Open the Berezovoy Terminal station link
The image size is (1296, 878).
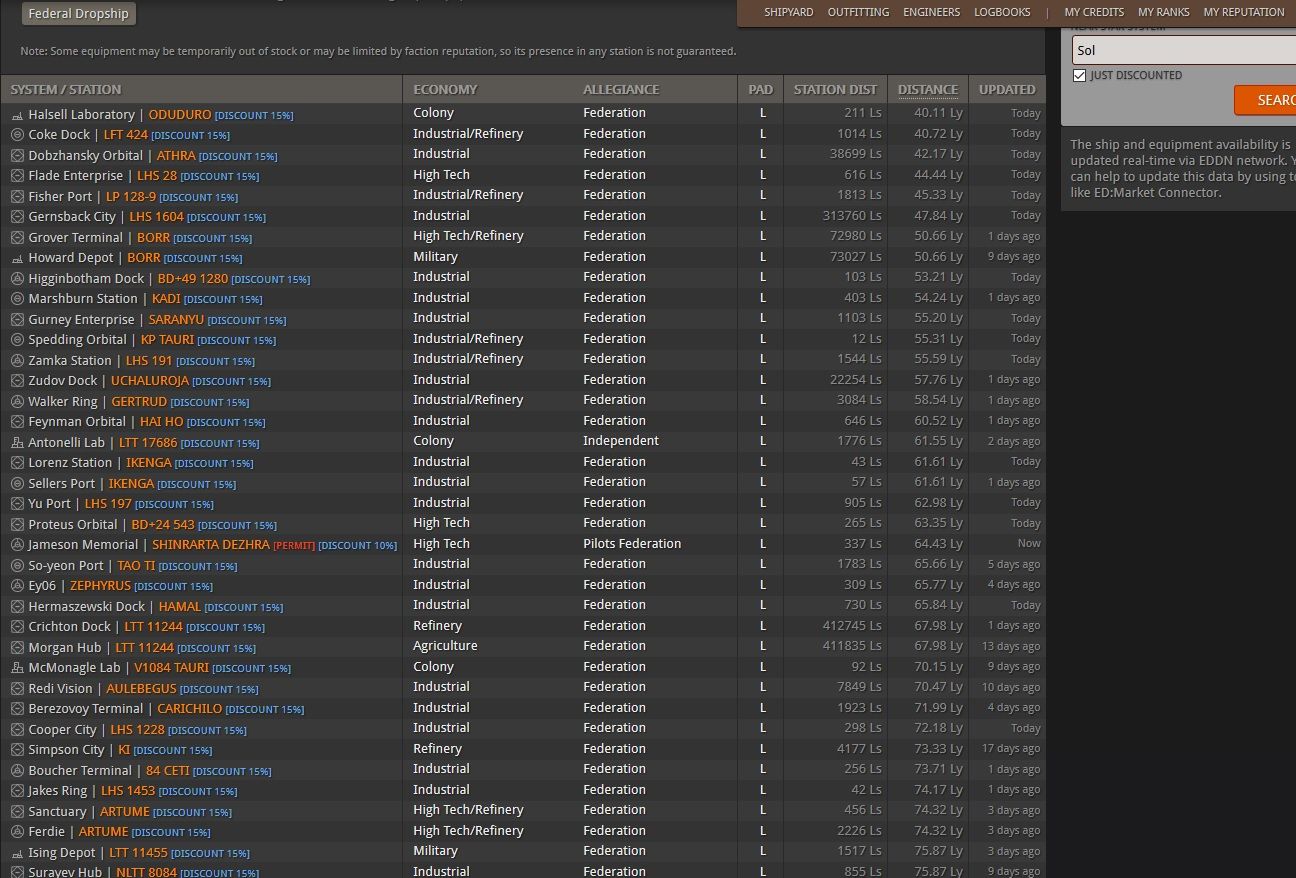(x=86, y=709)
